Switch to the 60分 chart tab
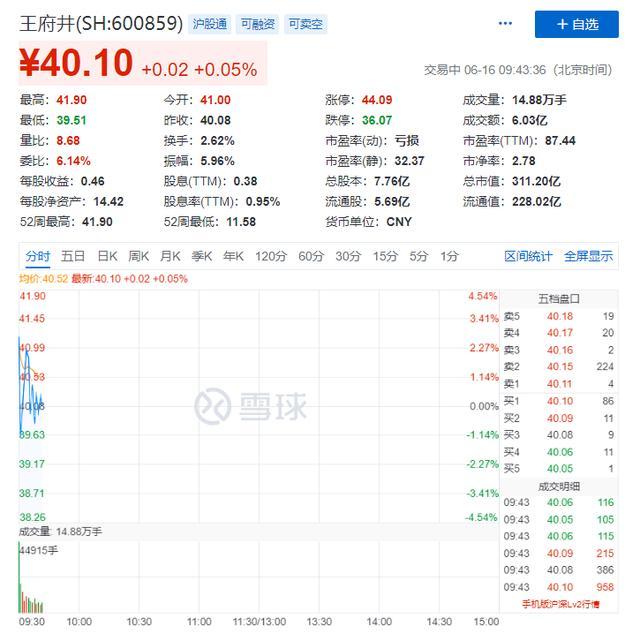 311,256
